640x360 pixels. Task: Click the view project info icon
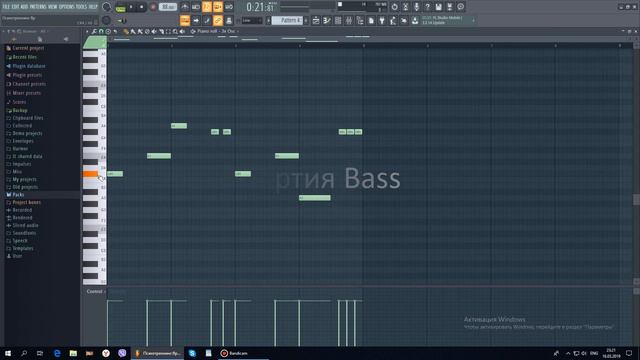pyautogui.click(x=460, y=7)
